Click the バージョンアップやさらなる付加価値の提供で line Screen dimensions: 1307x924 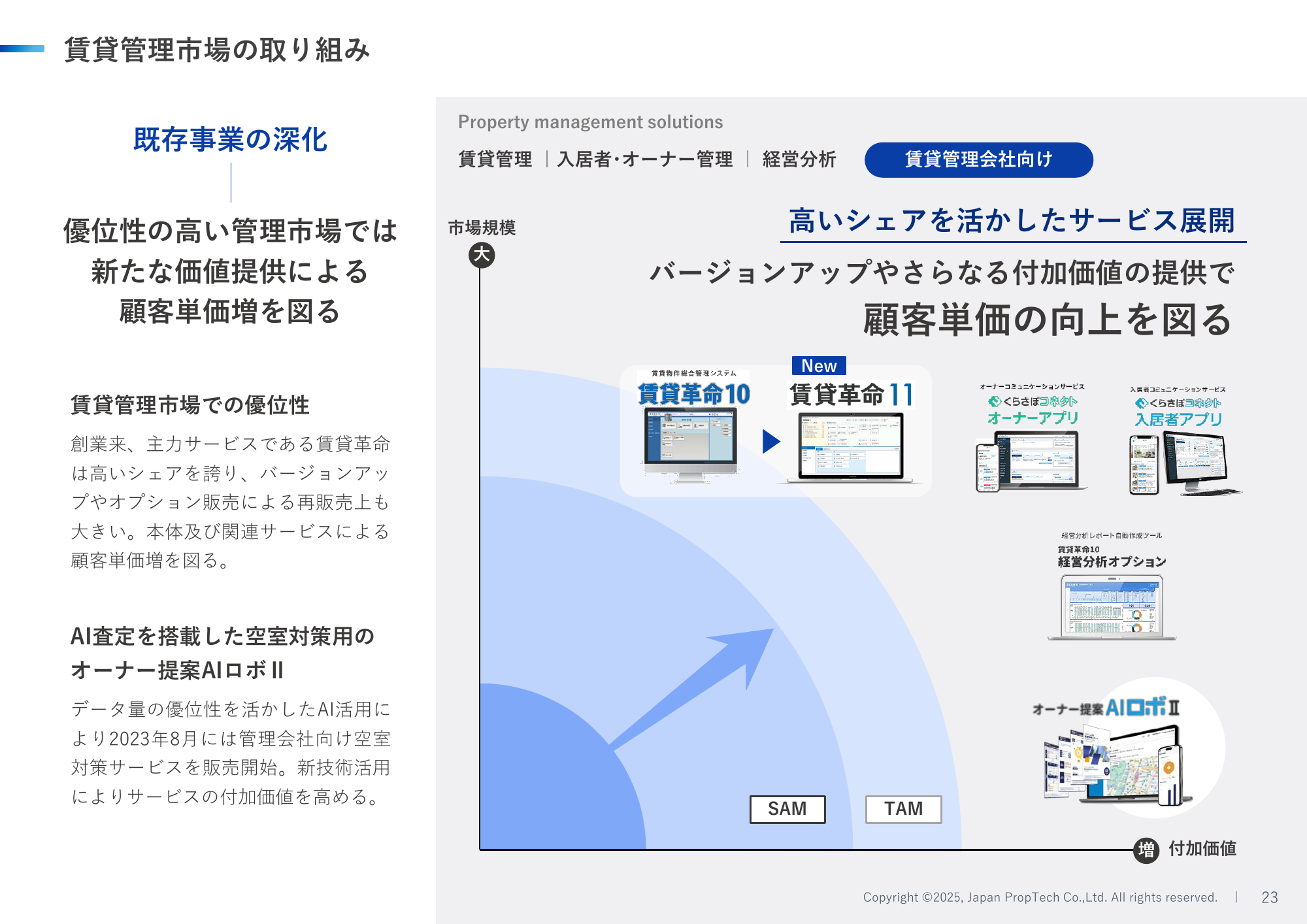click(x=942, y=272)
